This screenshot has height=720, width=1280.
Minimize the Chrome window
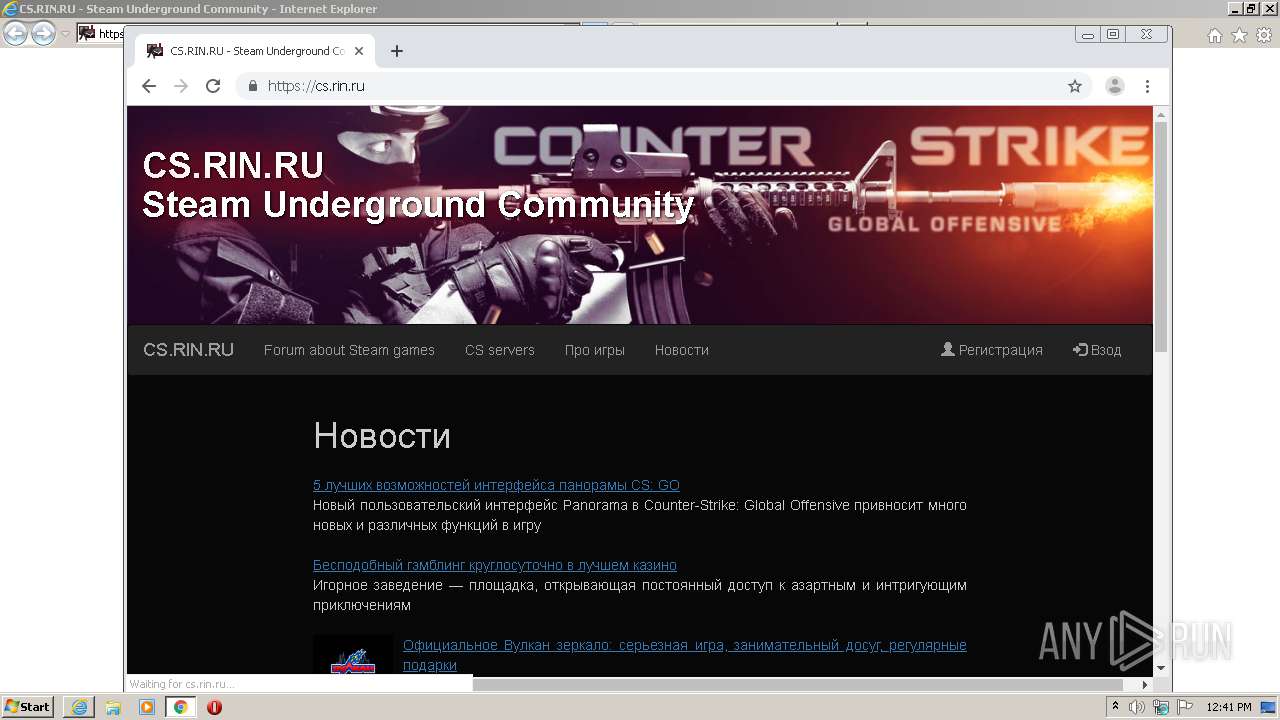(1088, 34)
